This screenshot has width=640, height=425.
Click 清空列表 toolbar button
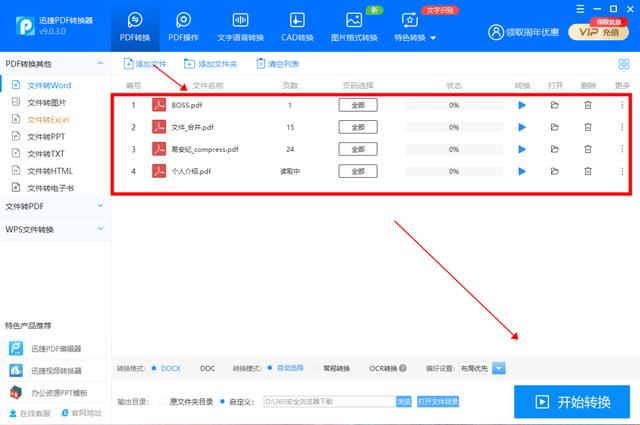pos(278,64)
